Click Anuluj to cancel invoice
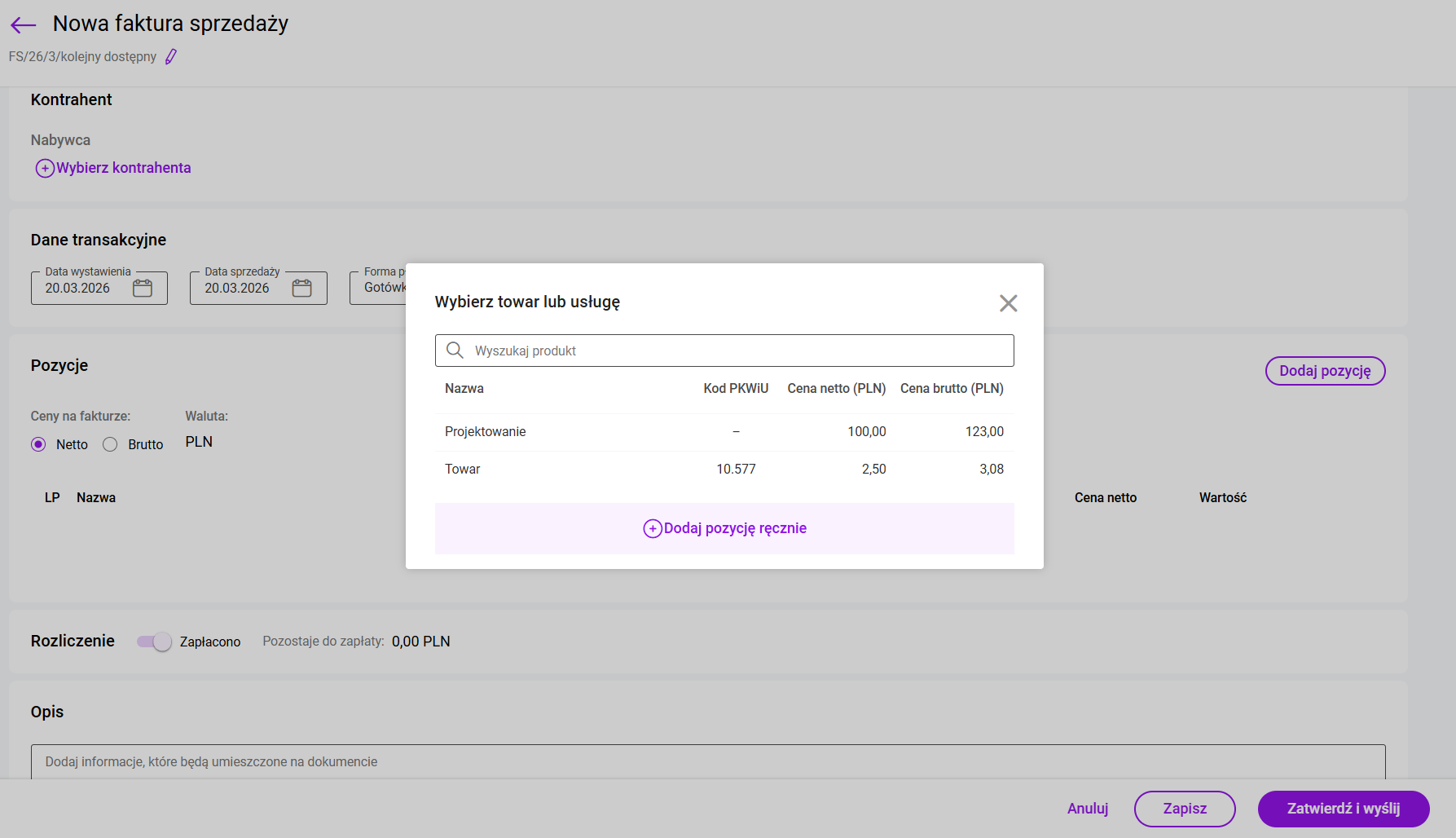The width and height of the screenshot is (1456, 838). (1088, 809)
